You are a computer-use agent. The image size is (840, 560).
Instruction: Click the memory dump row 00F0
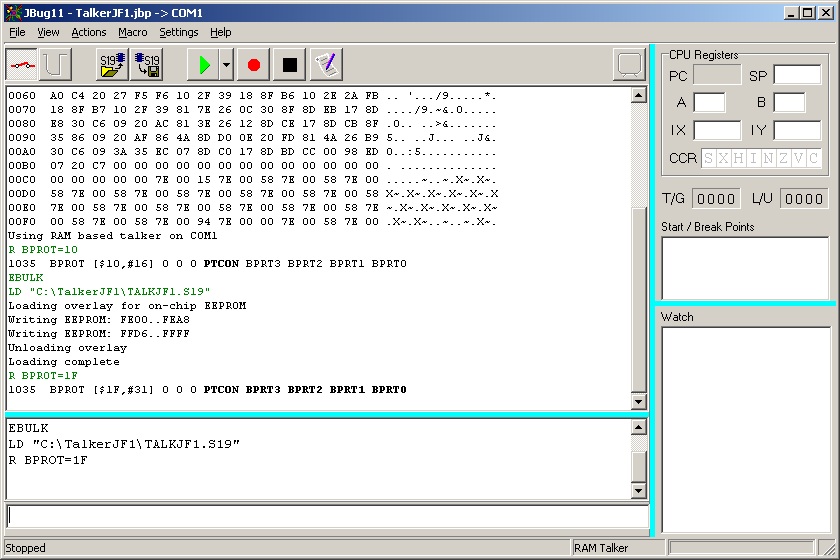[x=252, y=222]
